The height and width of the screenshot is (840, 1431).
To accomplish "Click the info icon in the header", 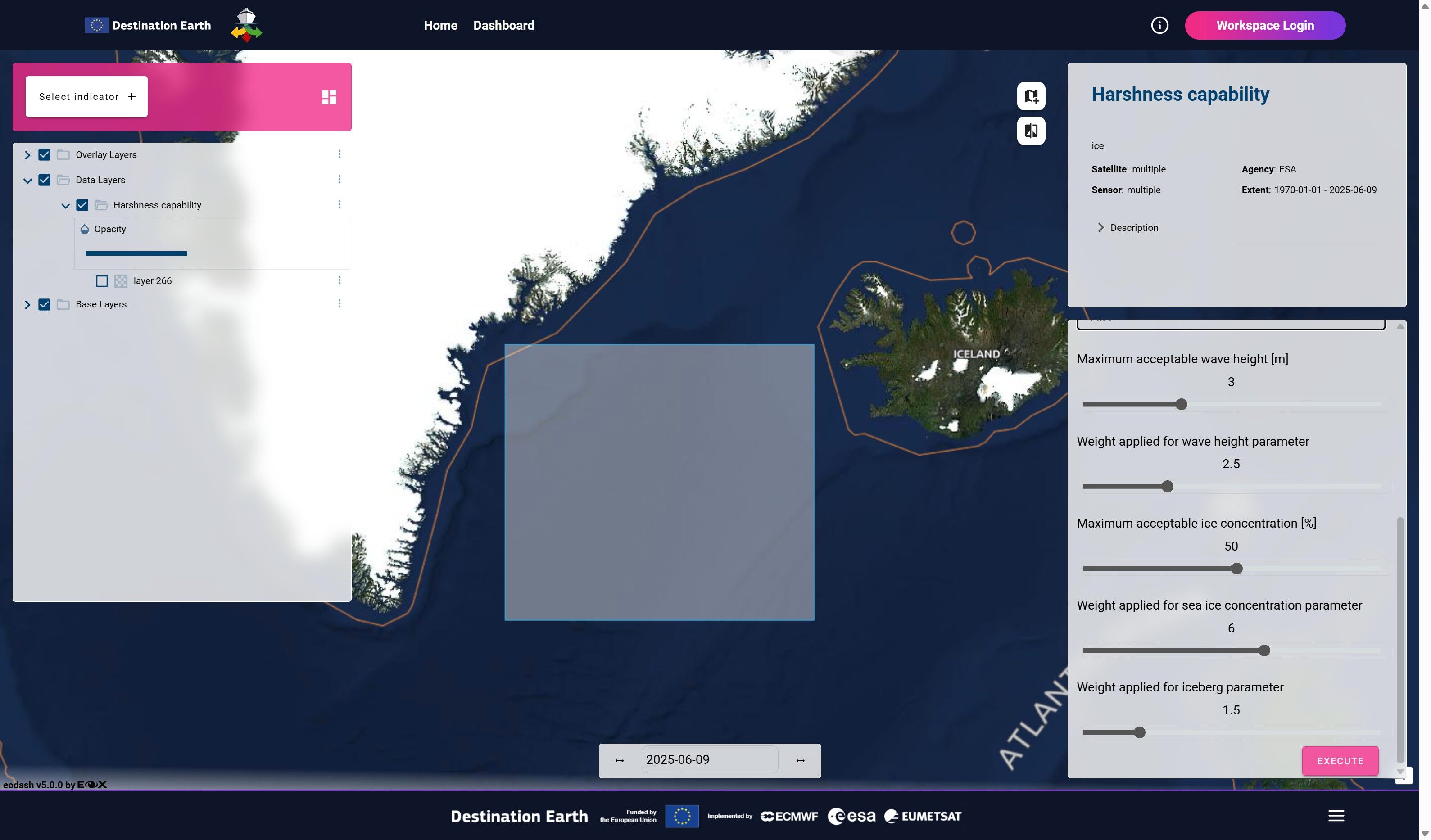I will tap(1159, 26).
